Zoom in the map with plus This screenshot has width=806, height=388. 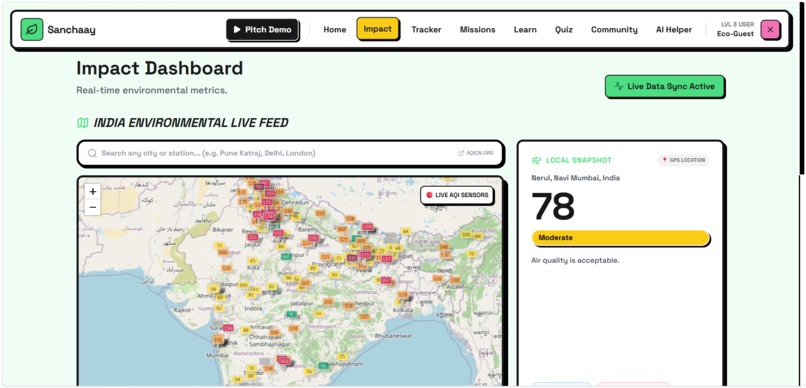(x=93, y=192)
